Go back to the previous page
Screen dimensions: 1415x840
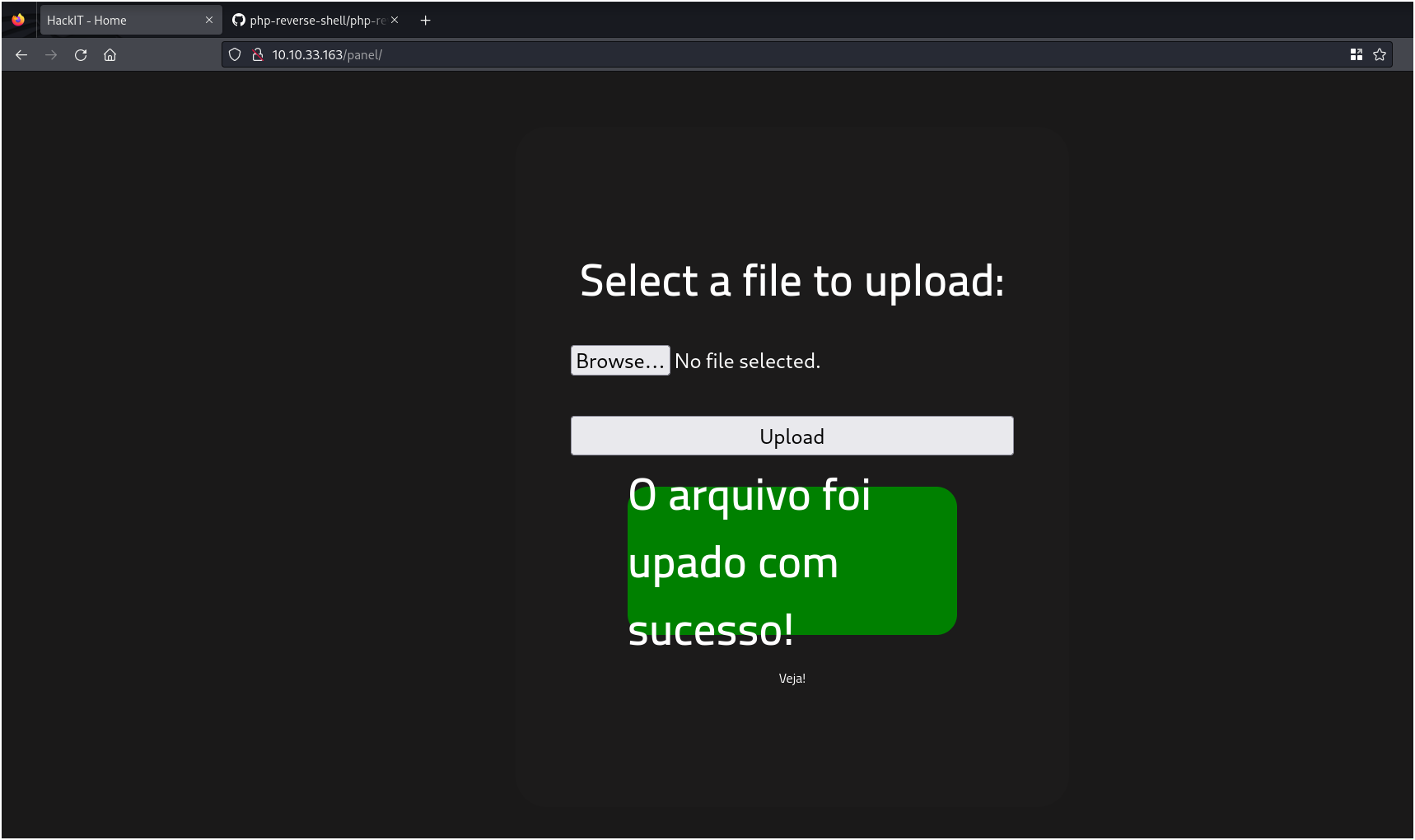(x=21, y=55)
